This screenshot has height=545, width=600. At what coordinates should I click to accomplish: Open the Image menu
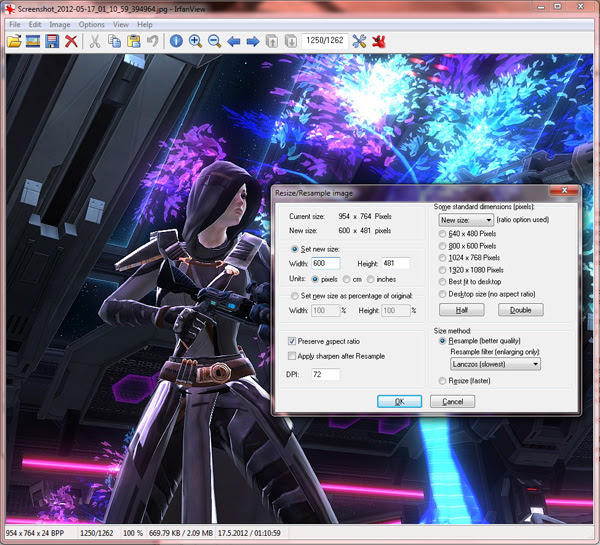tap(60, 24)
